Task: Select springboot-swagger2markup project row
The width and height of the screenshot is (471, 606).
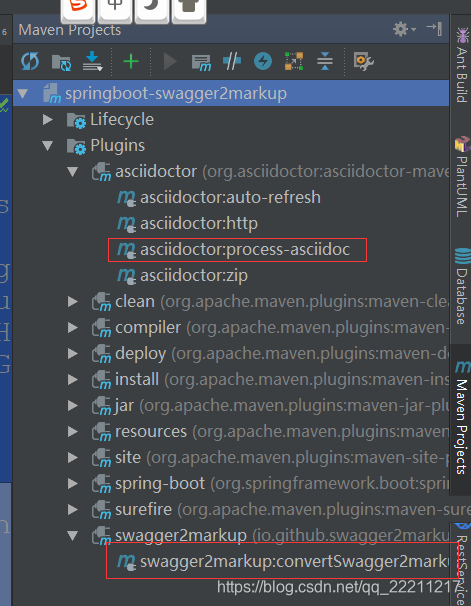Action: click(231, 94)
